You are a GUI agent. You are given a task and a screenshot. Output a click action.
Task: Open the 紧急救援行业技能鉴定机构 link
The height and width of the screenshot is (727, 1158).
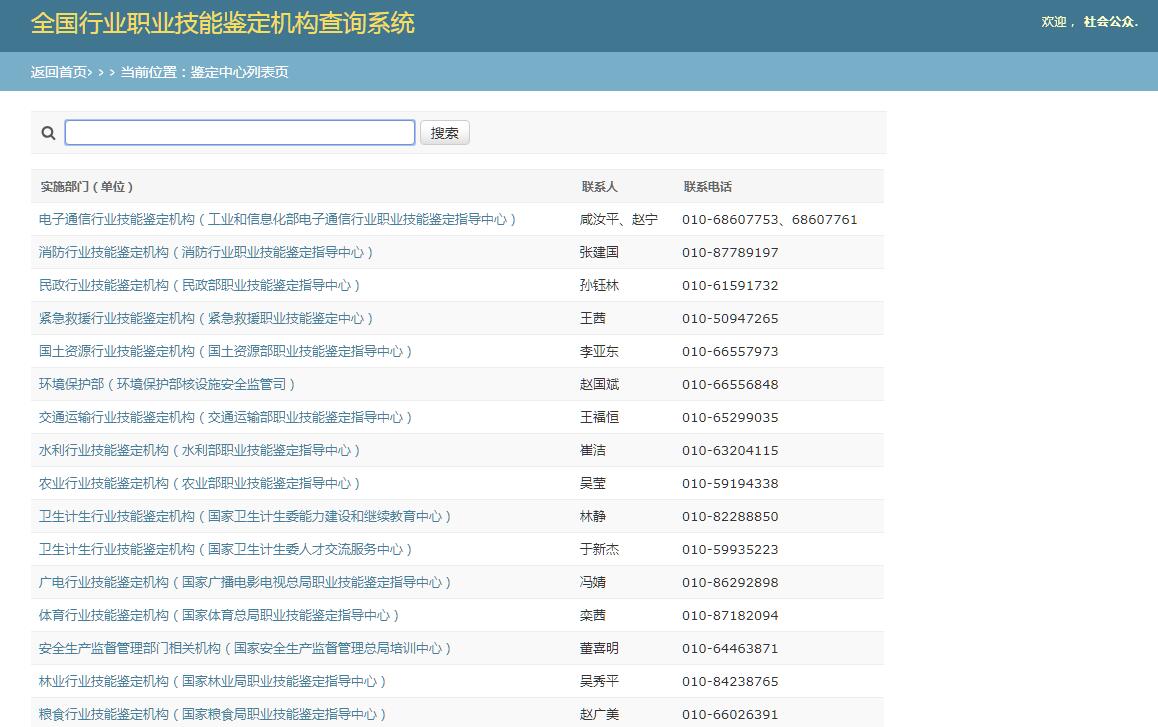coord(205,318)
